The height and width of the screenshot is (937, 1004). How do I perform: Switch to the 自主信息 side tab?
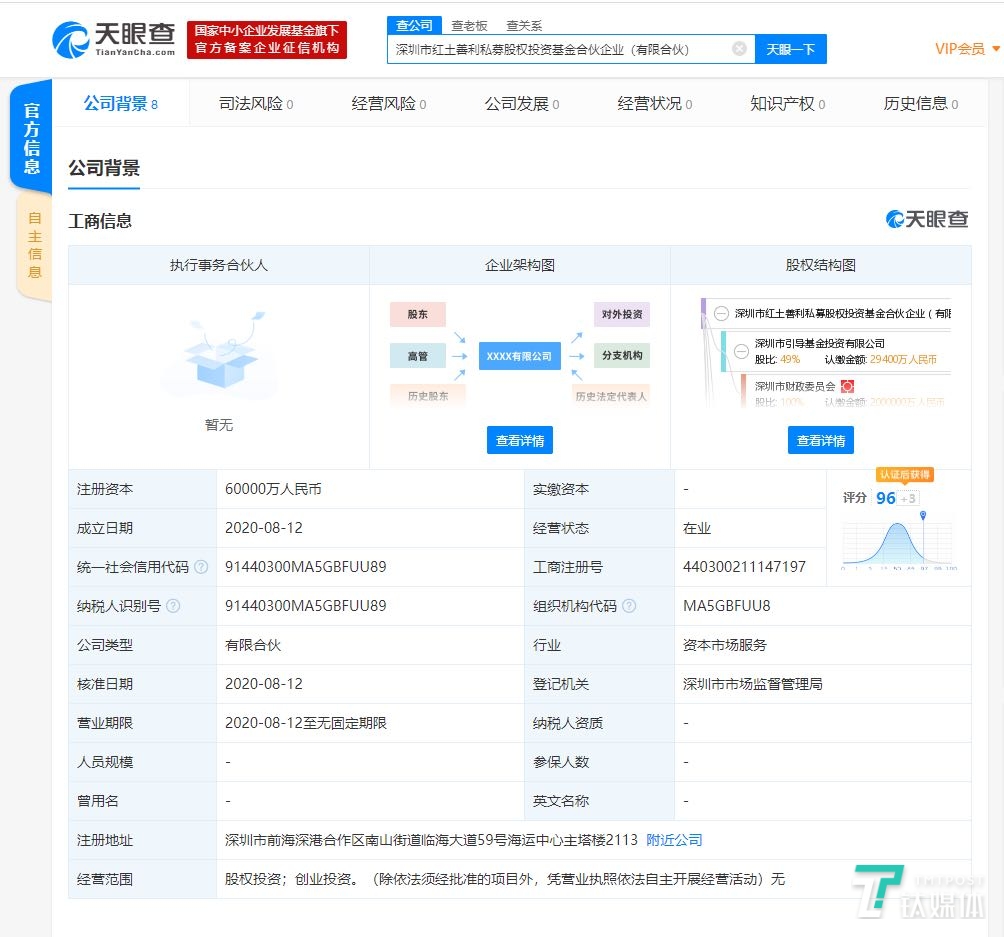tap(34, 245)
